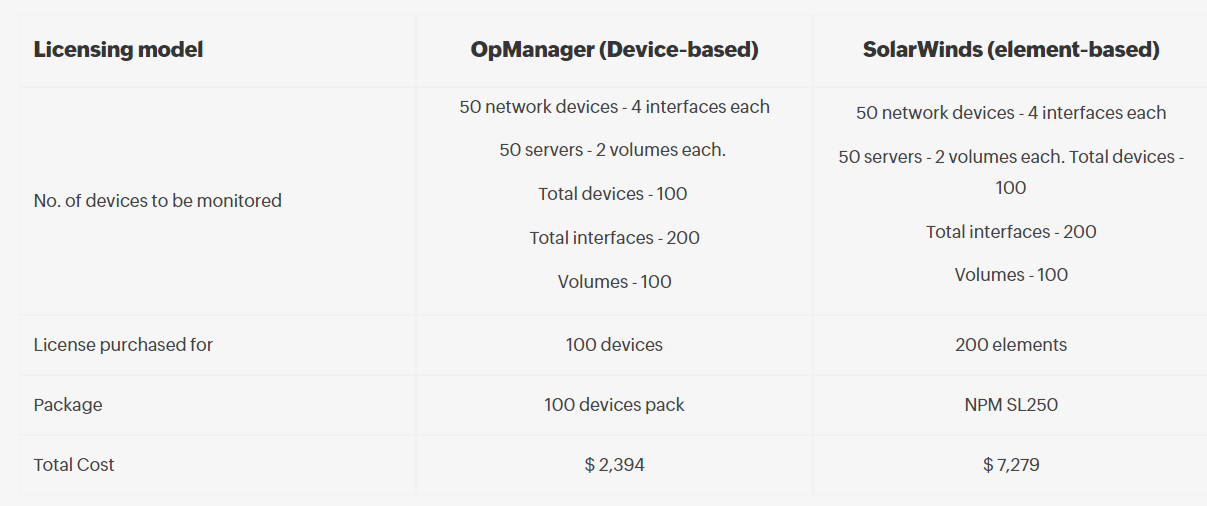
Task: Click the 'Licensing model' header cell
Action: (x=118, y=50)
